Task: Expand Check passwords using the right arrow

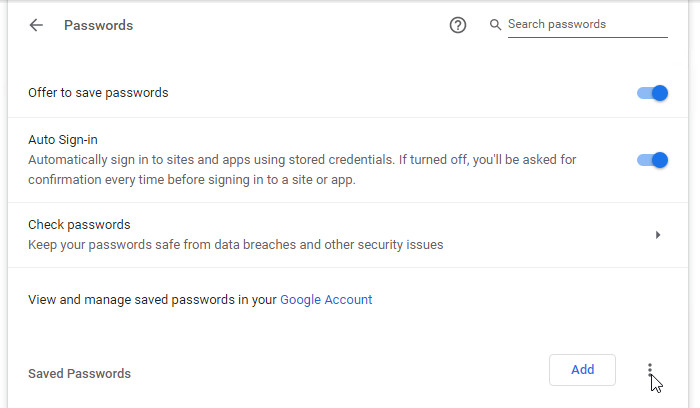Action: click(657, 235)
